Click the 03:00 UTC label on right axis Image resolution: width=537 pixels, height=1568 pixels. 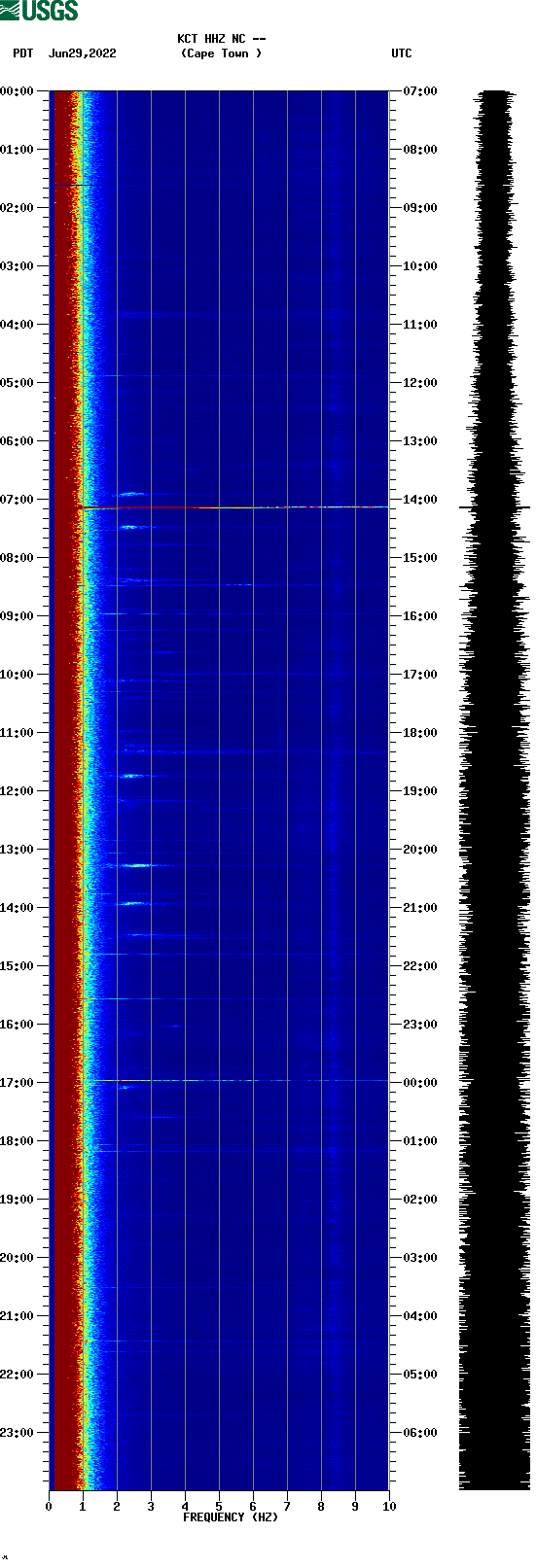pyautogui.click(x=420, y=1258)
